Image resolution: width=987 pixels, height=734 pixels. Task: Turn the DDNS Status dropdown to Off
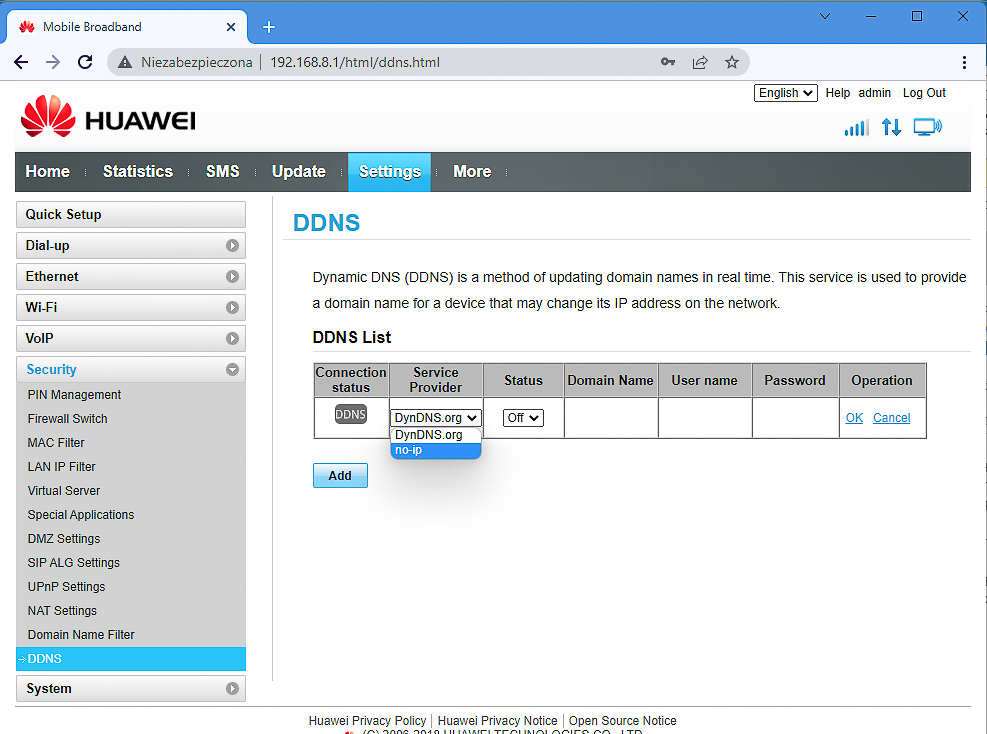click(x=522, y=417)
